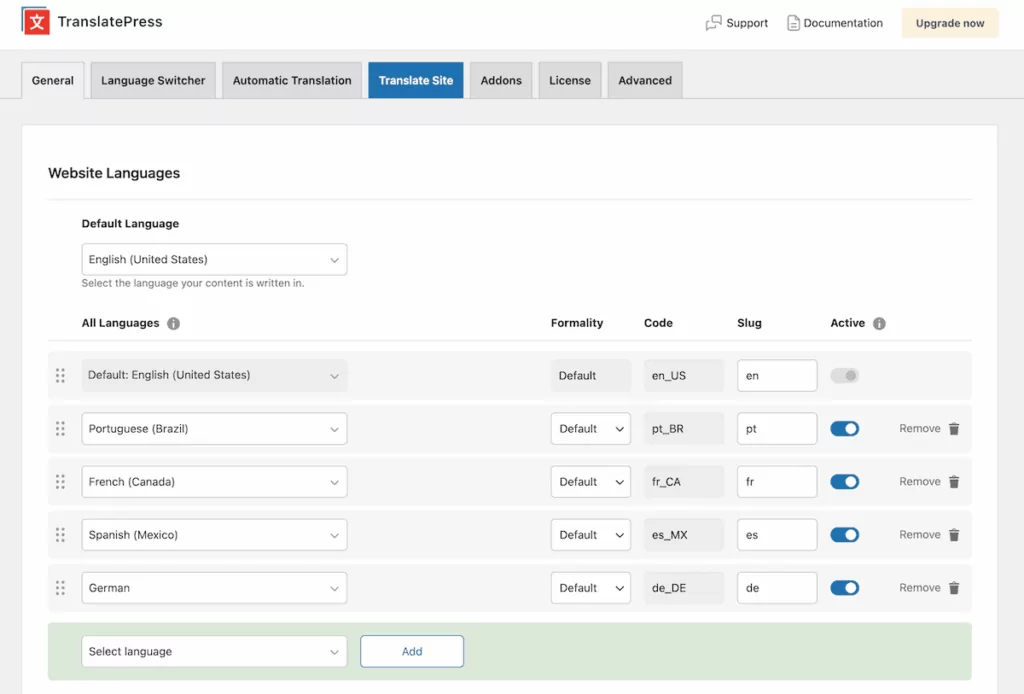Open Formality dropdown for German
This screenshot has width=1024, height=694.
590,588
